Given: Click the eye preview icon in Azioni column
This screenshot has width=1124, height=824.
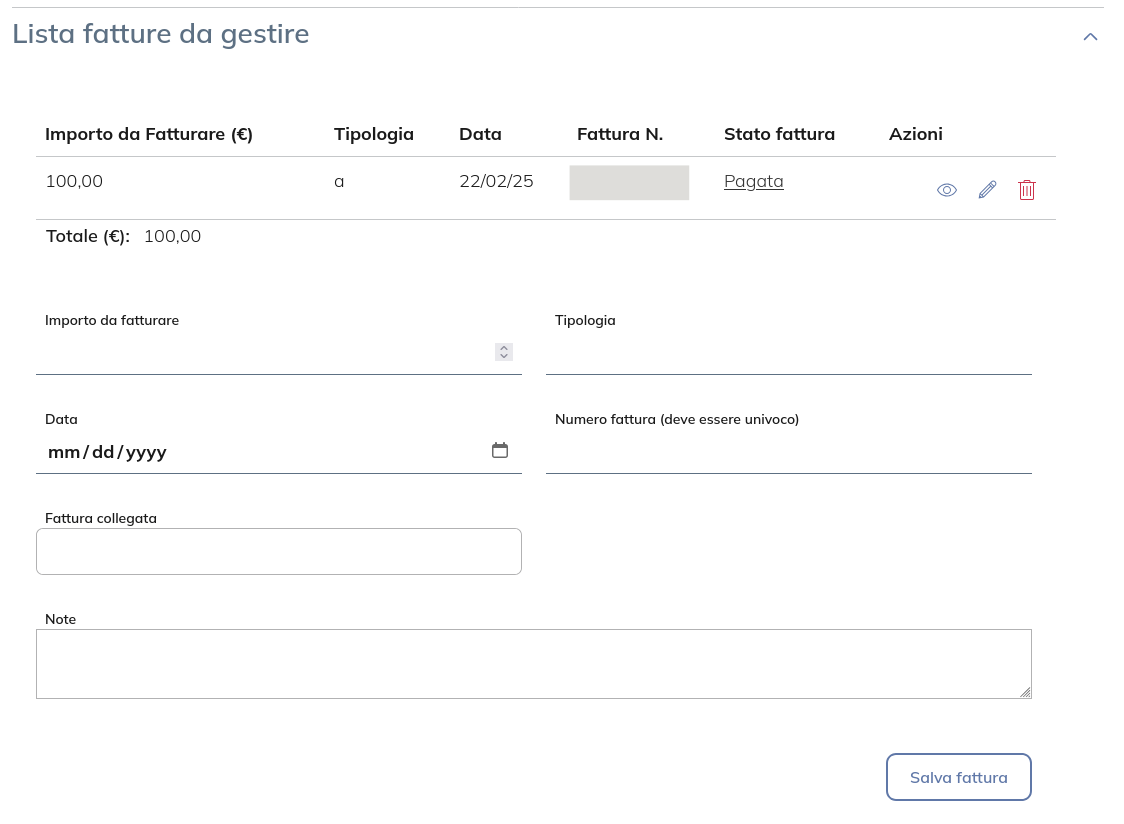Looking at the screenshot, I should [x=947, y=189].
